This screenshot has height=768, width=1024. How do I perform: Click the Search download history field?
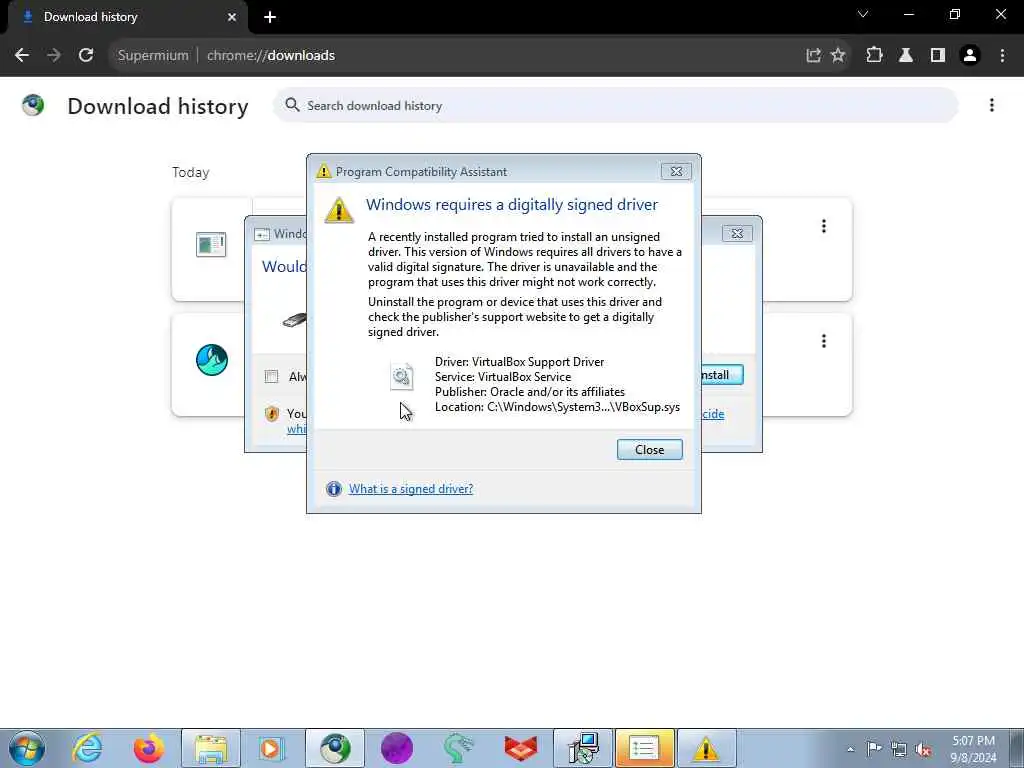pyautogui.click(x=615, y=105)
